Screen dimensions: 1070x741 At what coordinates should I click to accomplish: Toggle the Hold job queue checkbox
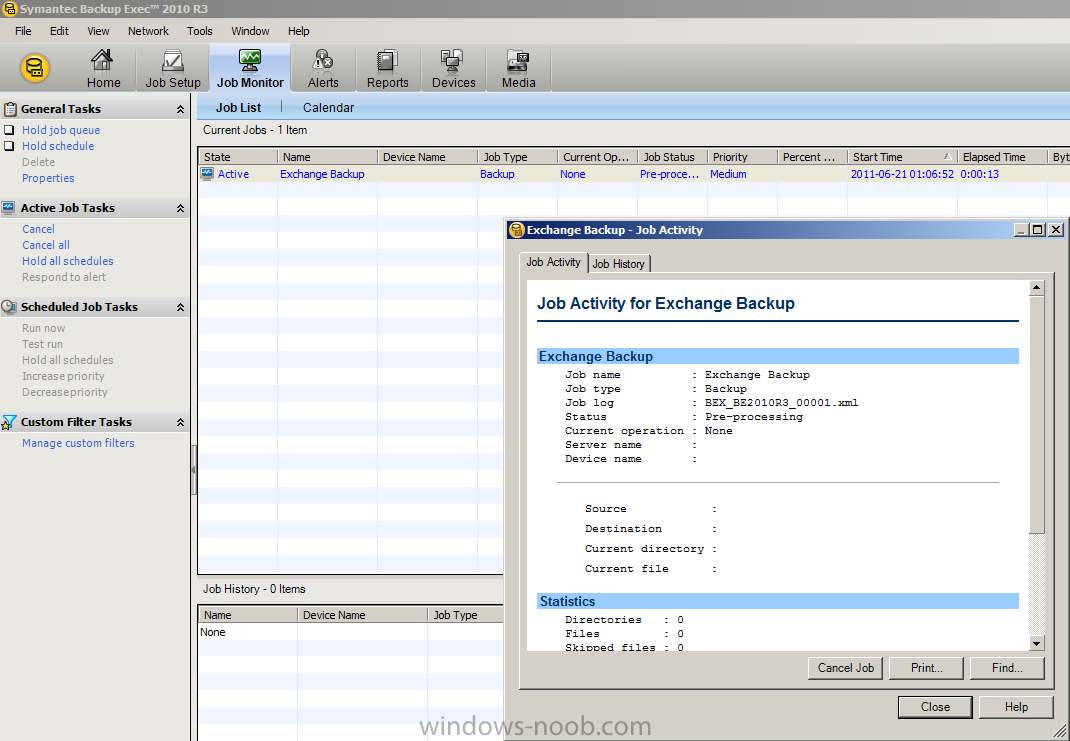(x=9, y=130)
